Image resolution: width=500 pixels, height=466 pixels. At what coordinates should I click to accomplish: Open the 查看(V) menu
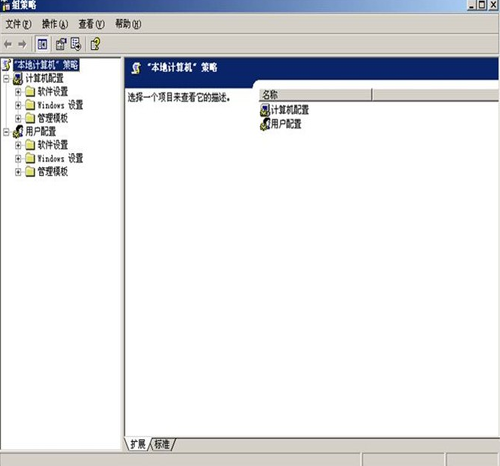coord(91,24)
